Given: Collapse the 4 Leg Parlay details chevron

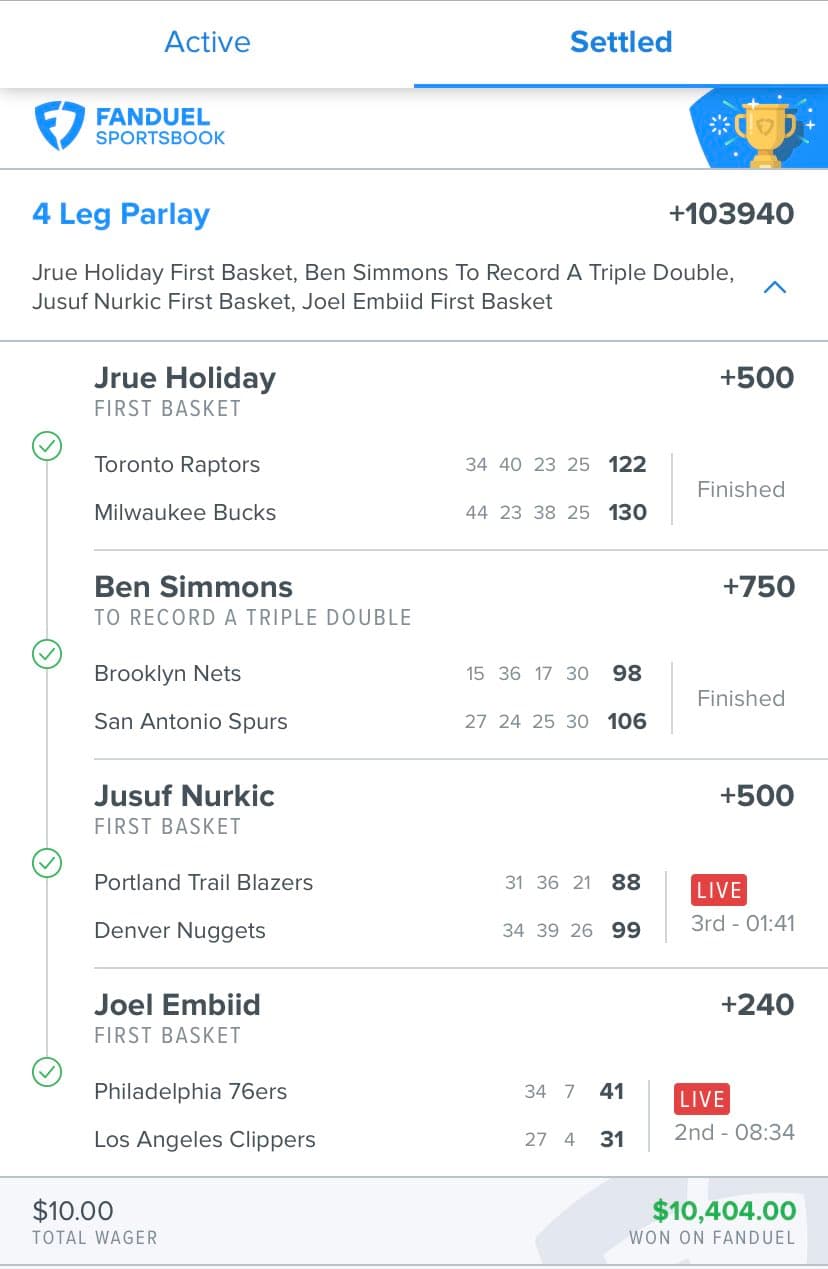Looking at the screenshot, I should click(774, 288).
